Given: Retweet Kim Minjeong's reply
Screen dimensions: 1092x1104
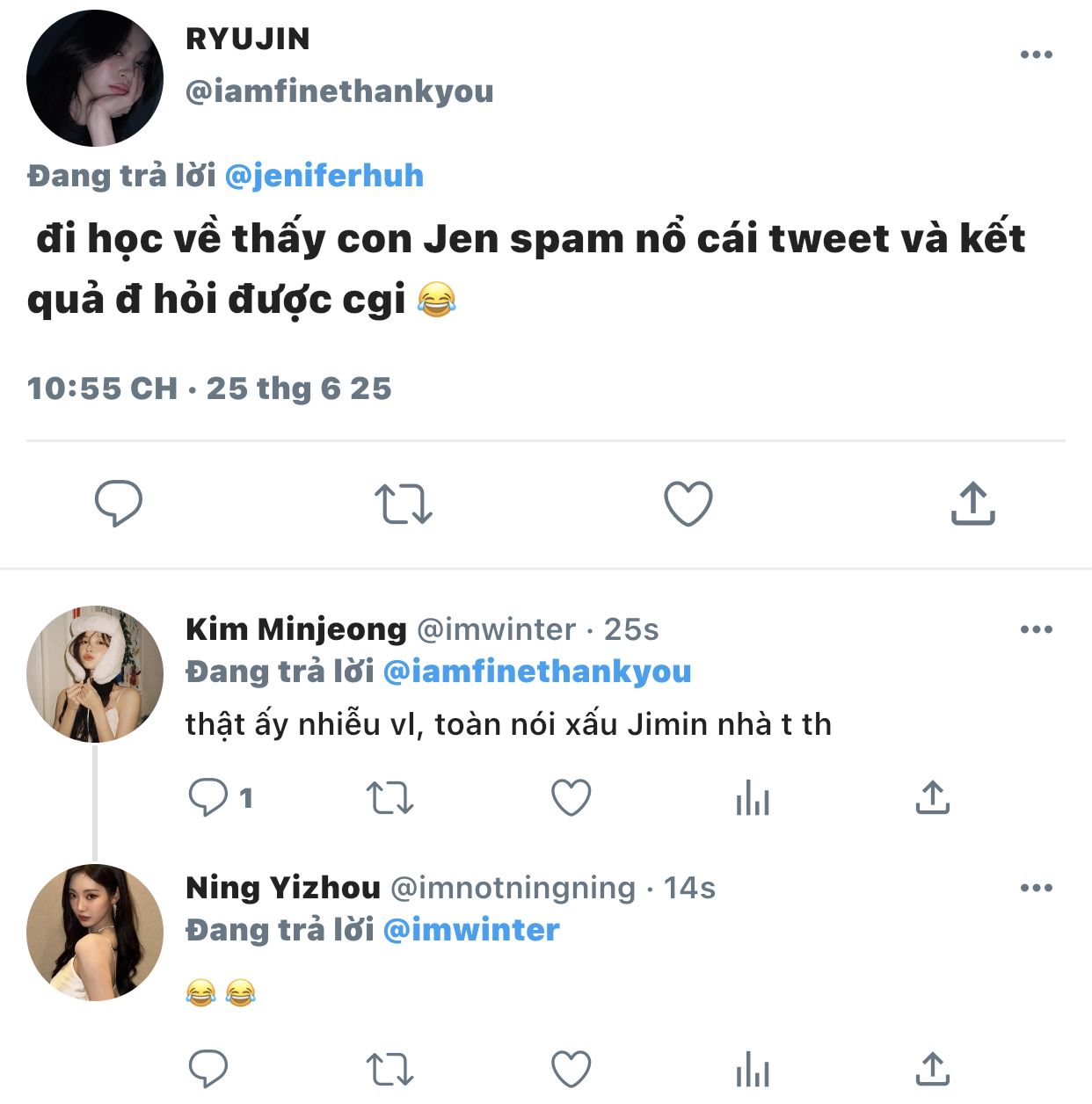Looking at the screenshot, I should pyautogui.click(x=389, y=798).
